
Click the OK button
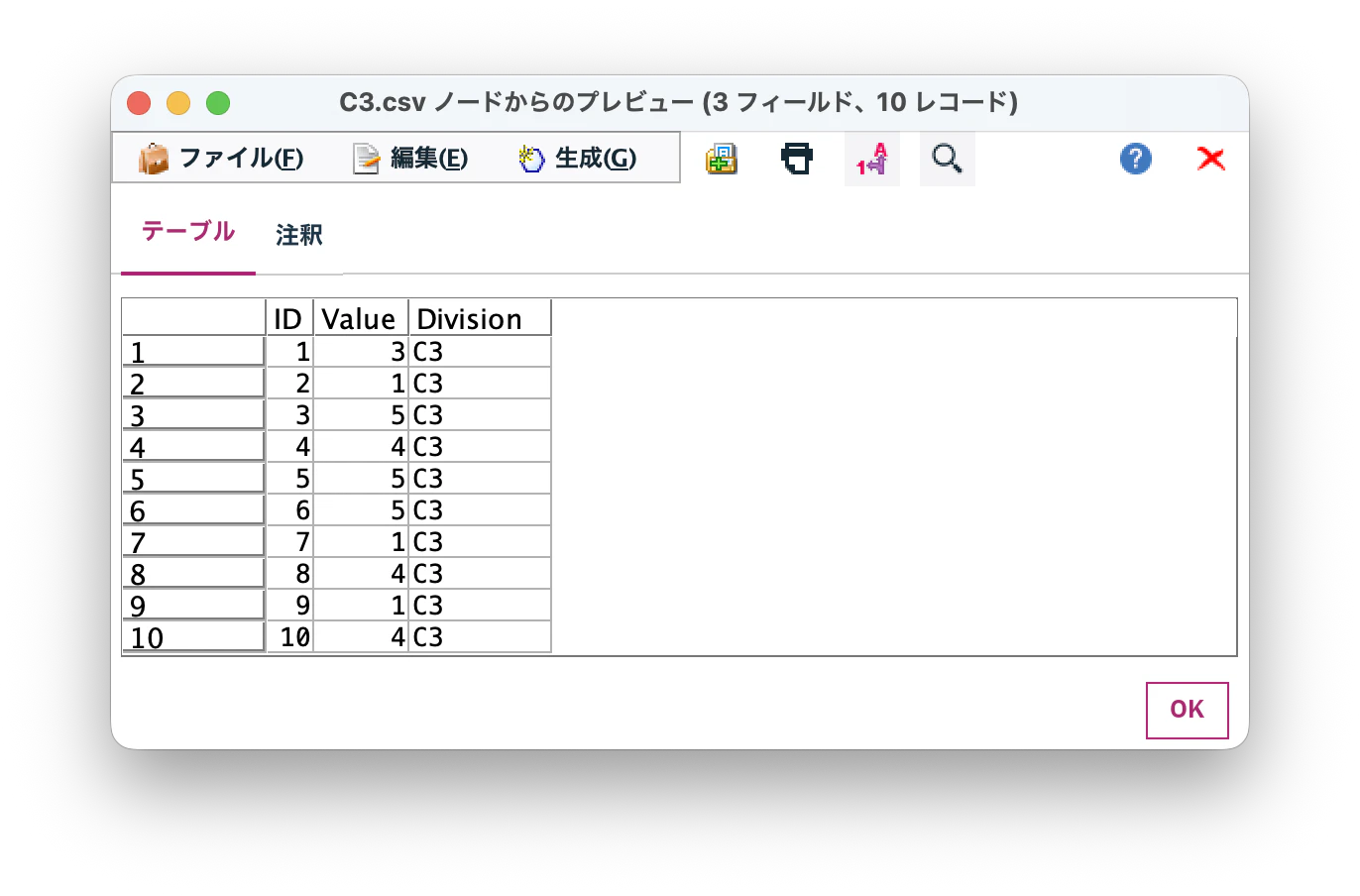point(1188,710)
